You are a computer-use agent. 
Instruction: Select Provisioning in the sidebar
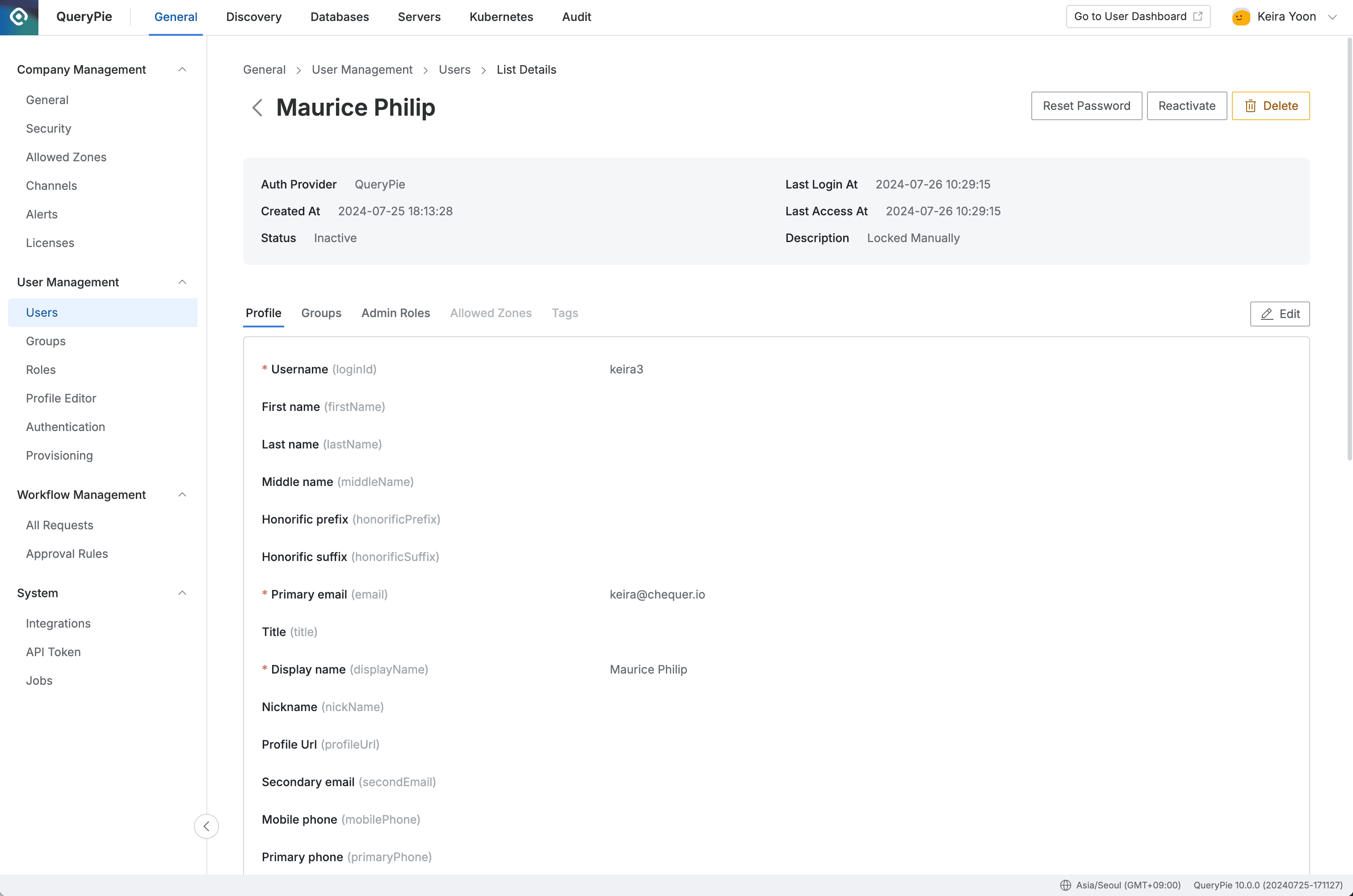[x=59, y=456]
